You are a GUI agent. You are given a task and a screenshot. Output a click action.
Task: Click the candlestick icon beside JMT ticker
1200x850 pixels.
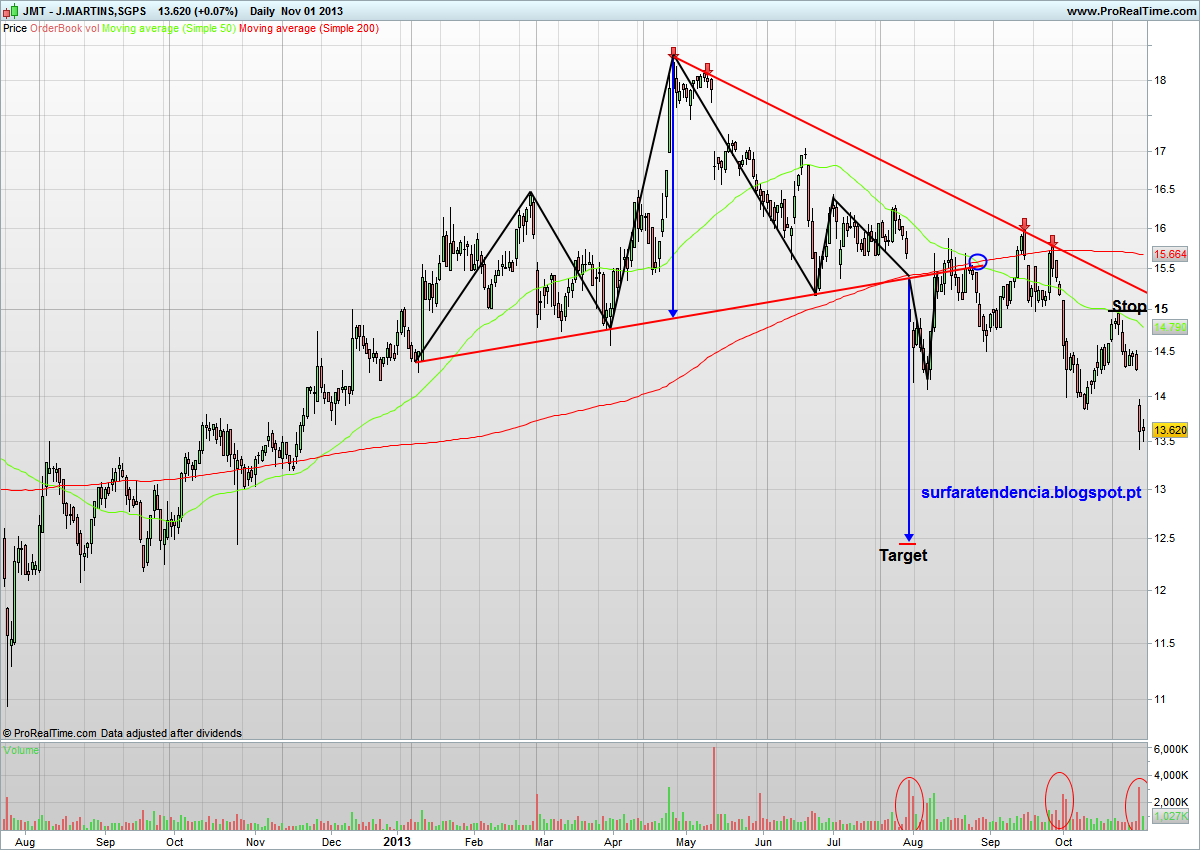click(11, 11)
